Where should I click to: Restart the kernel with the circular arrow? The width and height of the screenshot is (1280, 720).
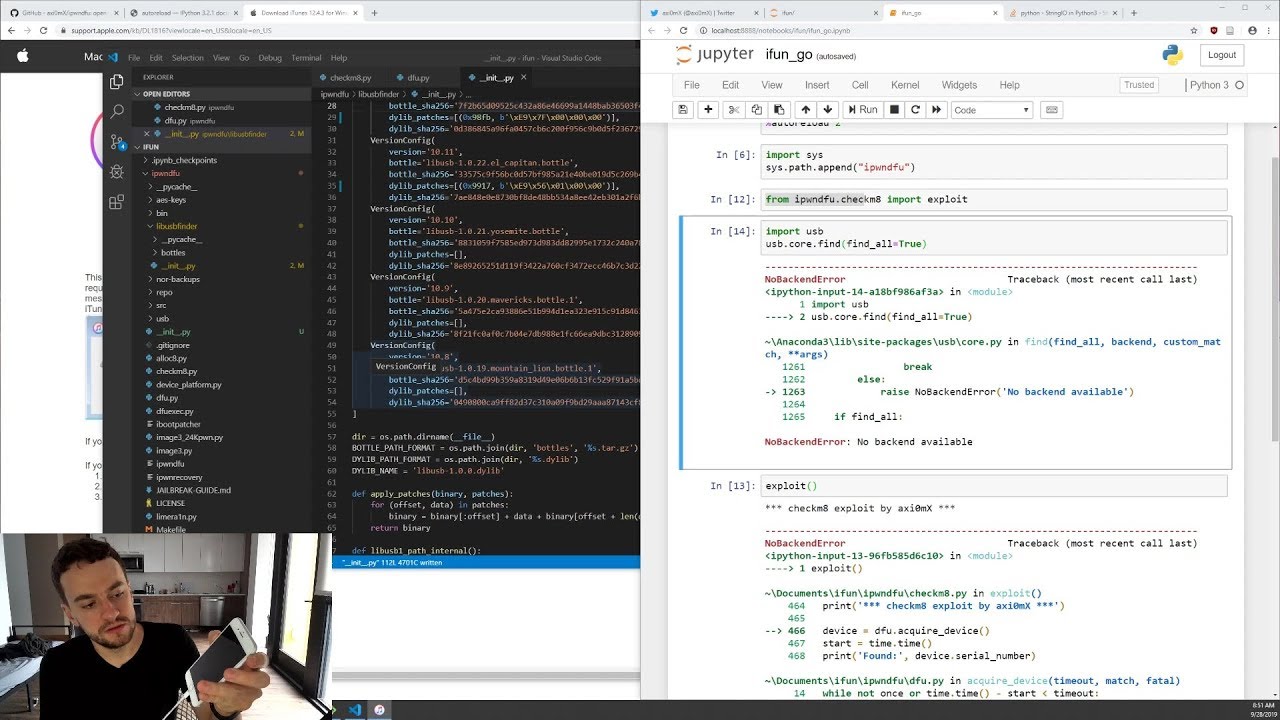point(915,110)
